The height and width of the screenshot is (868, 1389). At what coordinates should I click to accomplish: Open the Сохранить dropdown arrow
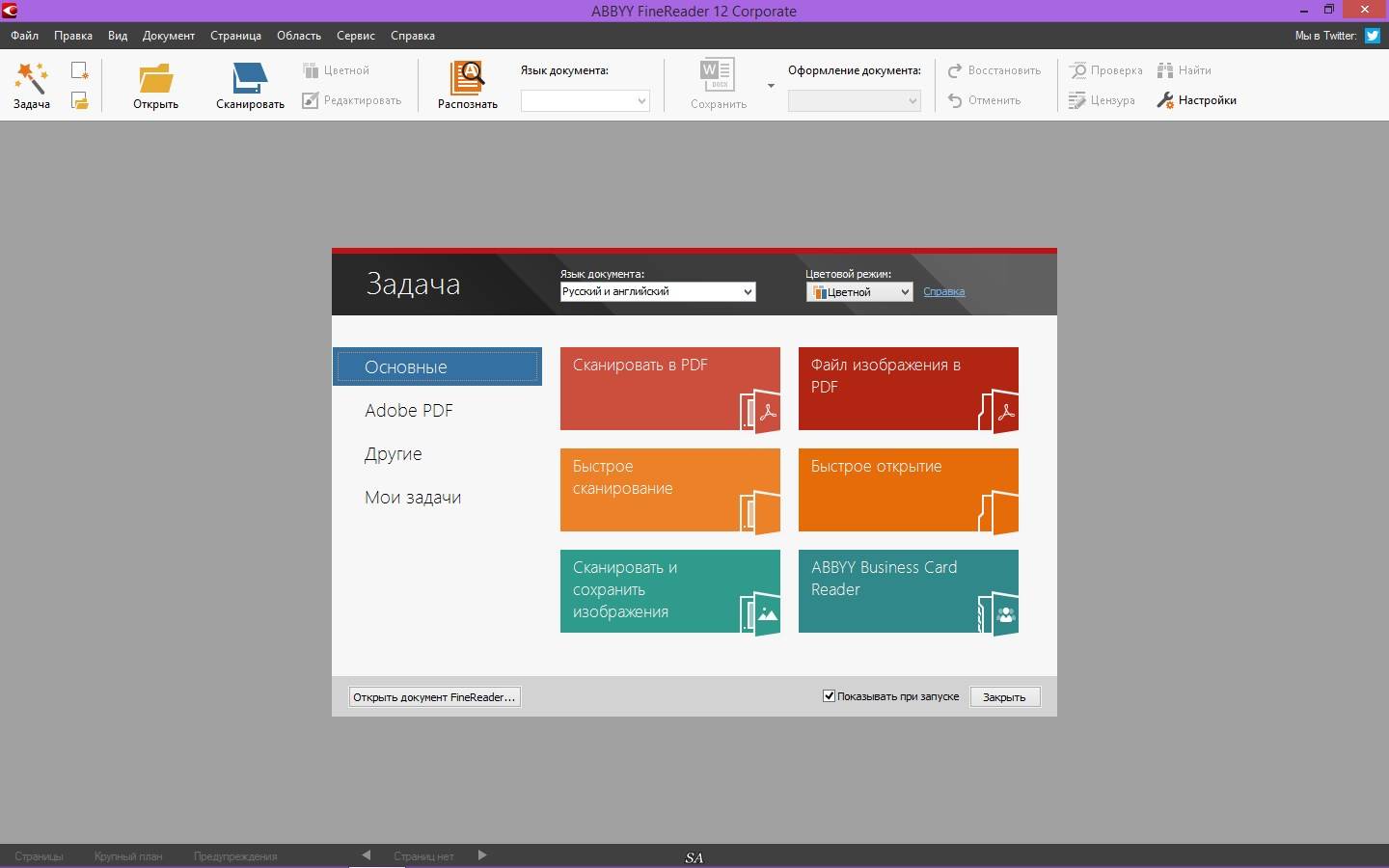tap(771, 86)
